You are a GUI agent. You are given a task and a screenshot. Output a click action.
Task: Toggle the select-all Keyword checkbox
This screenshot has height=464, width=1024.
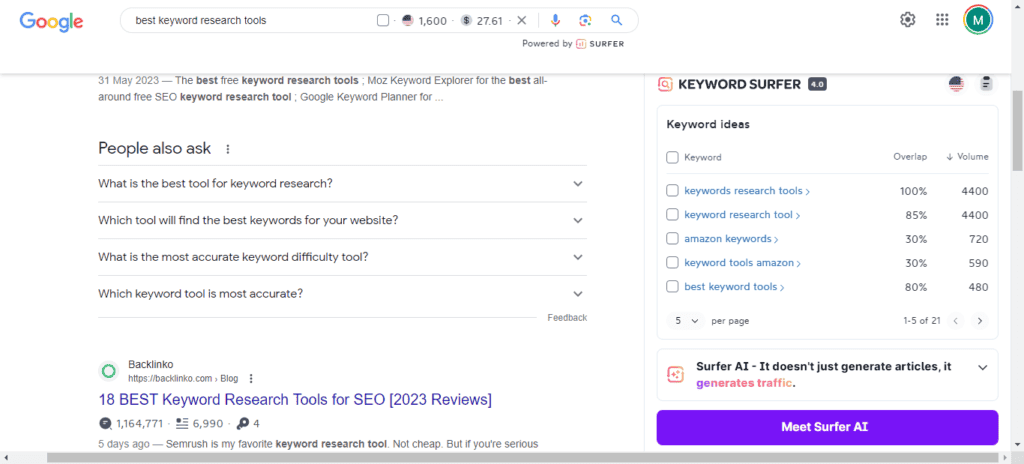click(x=672, y=157)
